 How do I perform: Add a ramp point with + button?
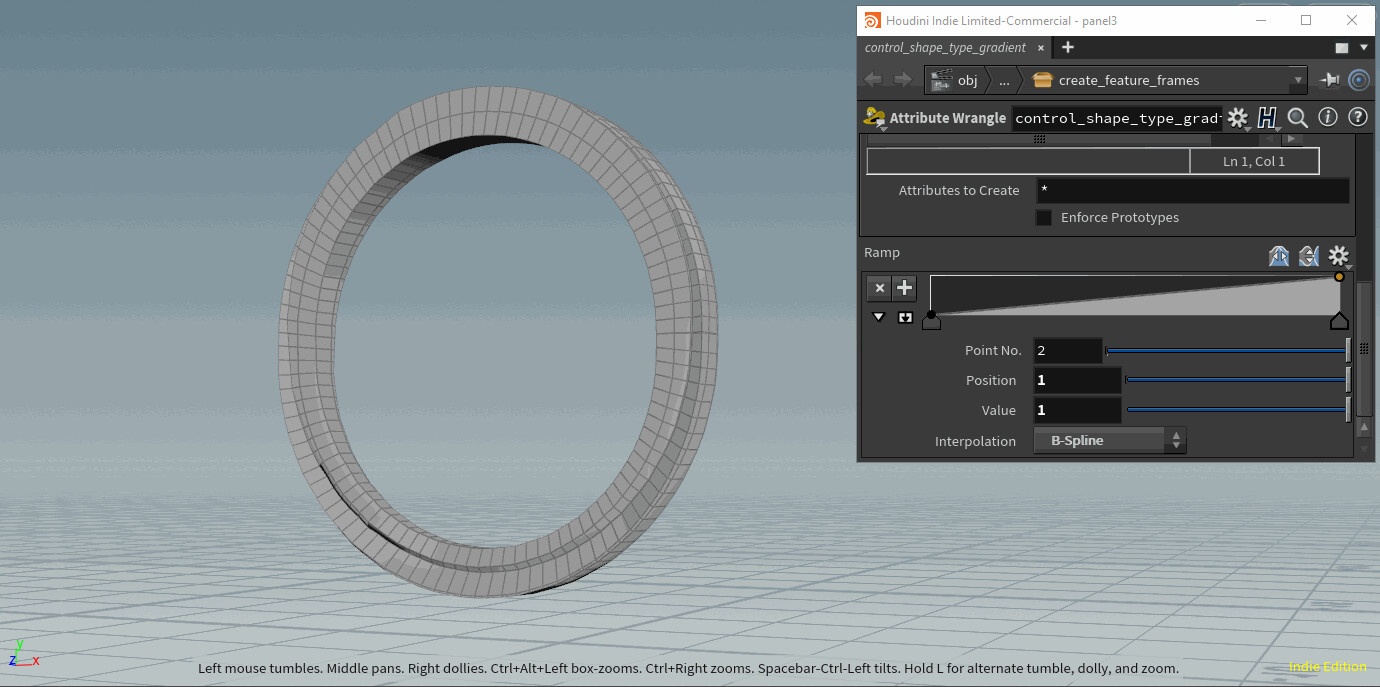click(x=904, y=288)
